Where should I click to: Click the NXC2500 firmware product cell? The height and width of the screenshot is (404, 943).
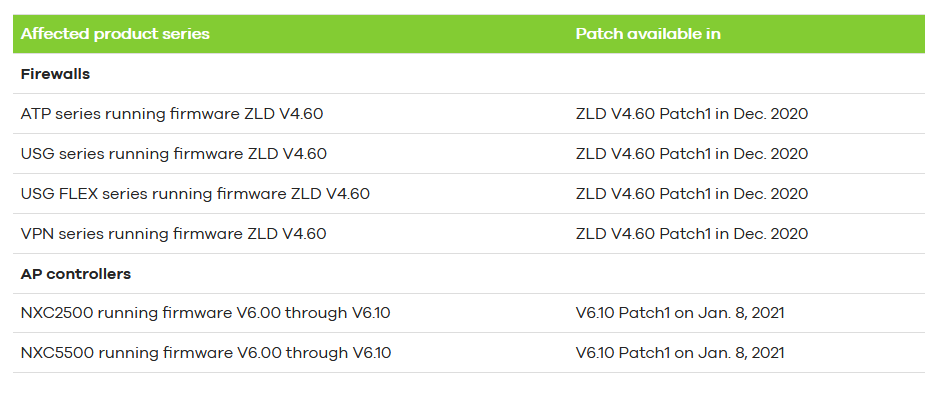pyautogui.click(x=205, y=314)
